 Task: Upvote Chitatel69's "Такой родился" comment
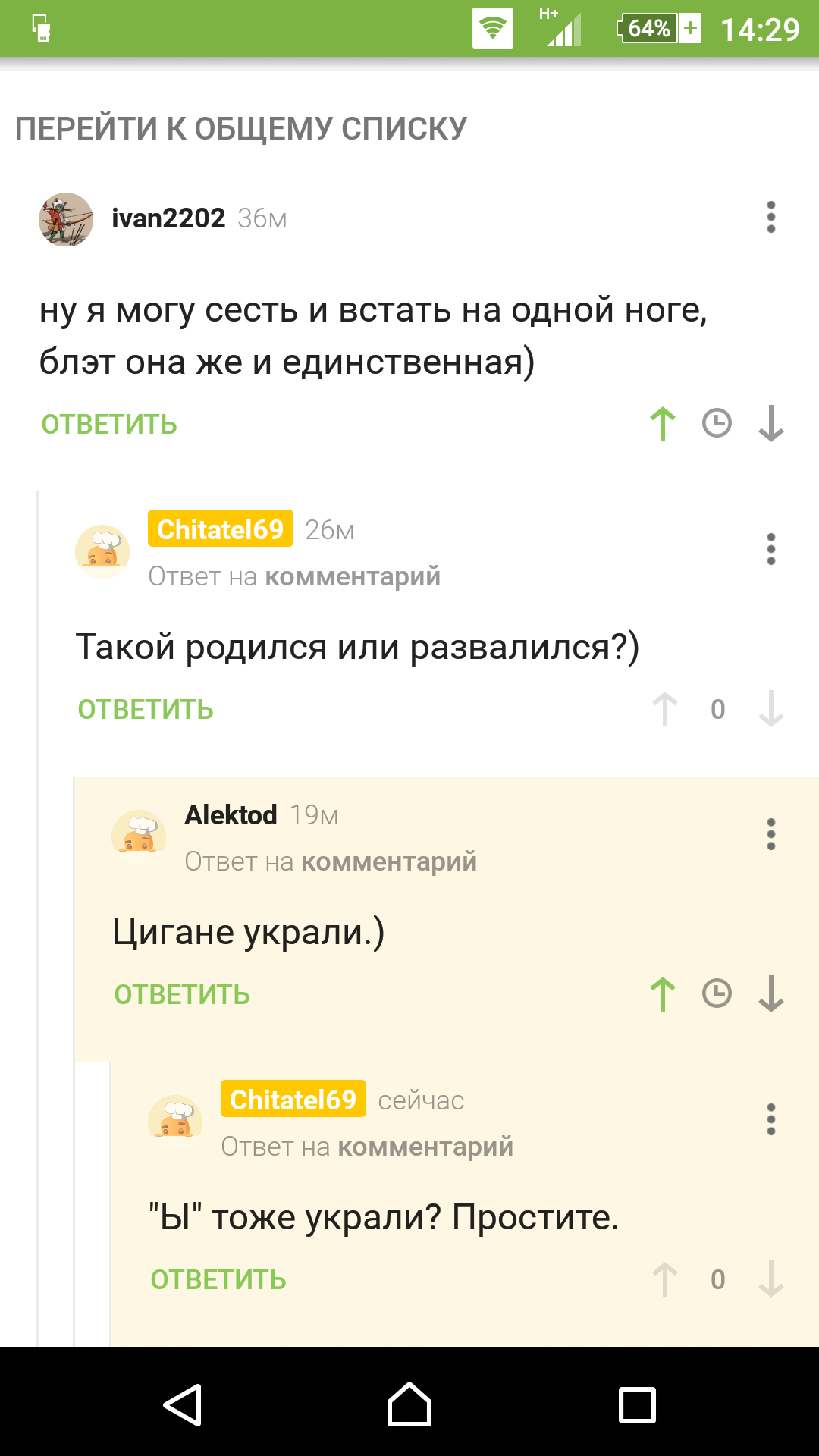pos(665,710)
